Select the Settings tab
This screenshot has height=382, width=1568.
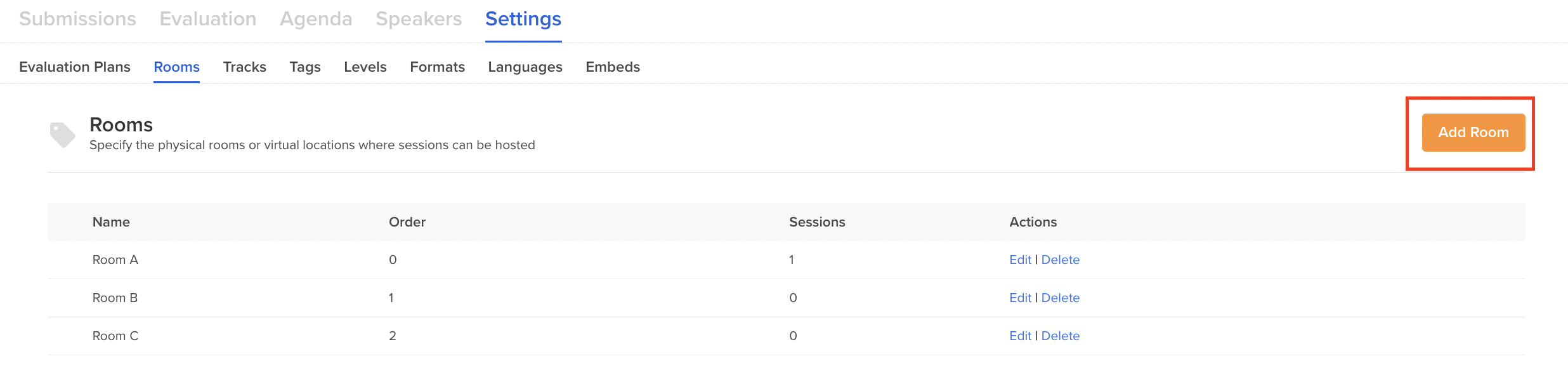[523, 19]
